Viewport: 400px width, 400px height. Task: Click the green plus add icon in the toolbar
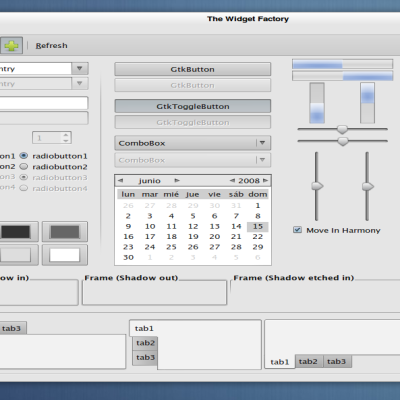click(11, 45)
